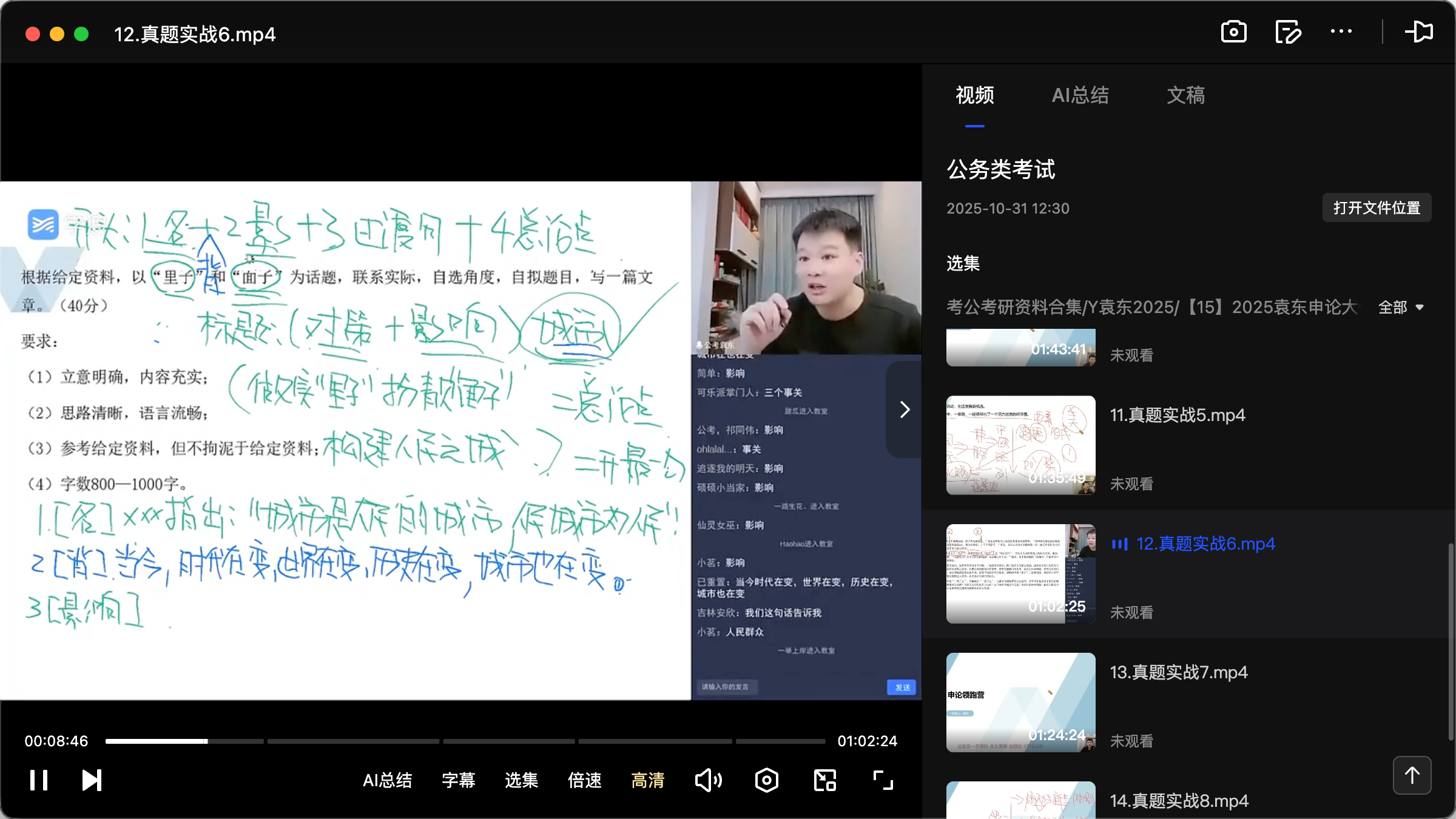Open the more options (...) menu

[1341, 32]
